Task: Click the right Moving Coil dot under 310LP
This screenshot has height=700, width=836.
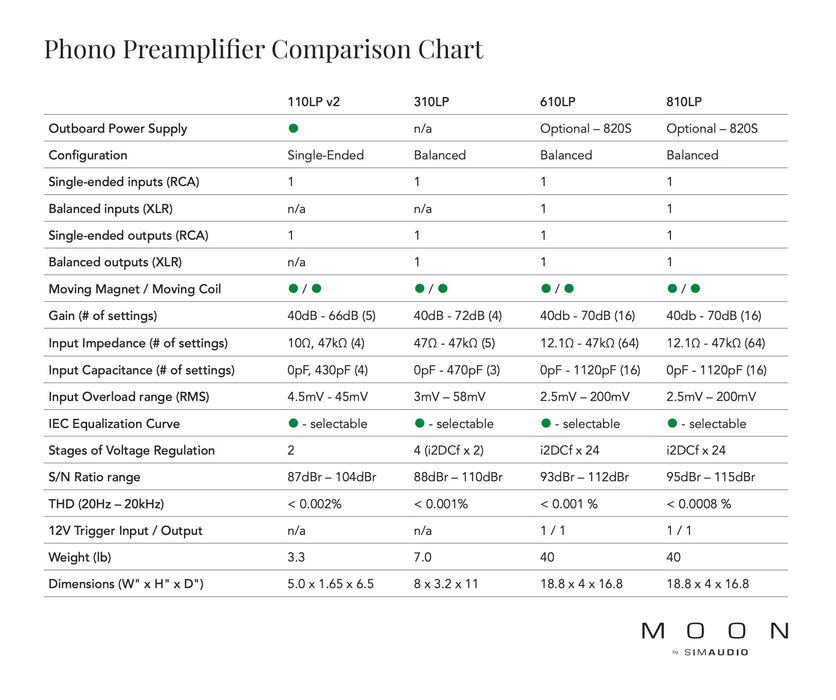Action: point(442,289)
